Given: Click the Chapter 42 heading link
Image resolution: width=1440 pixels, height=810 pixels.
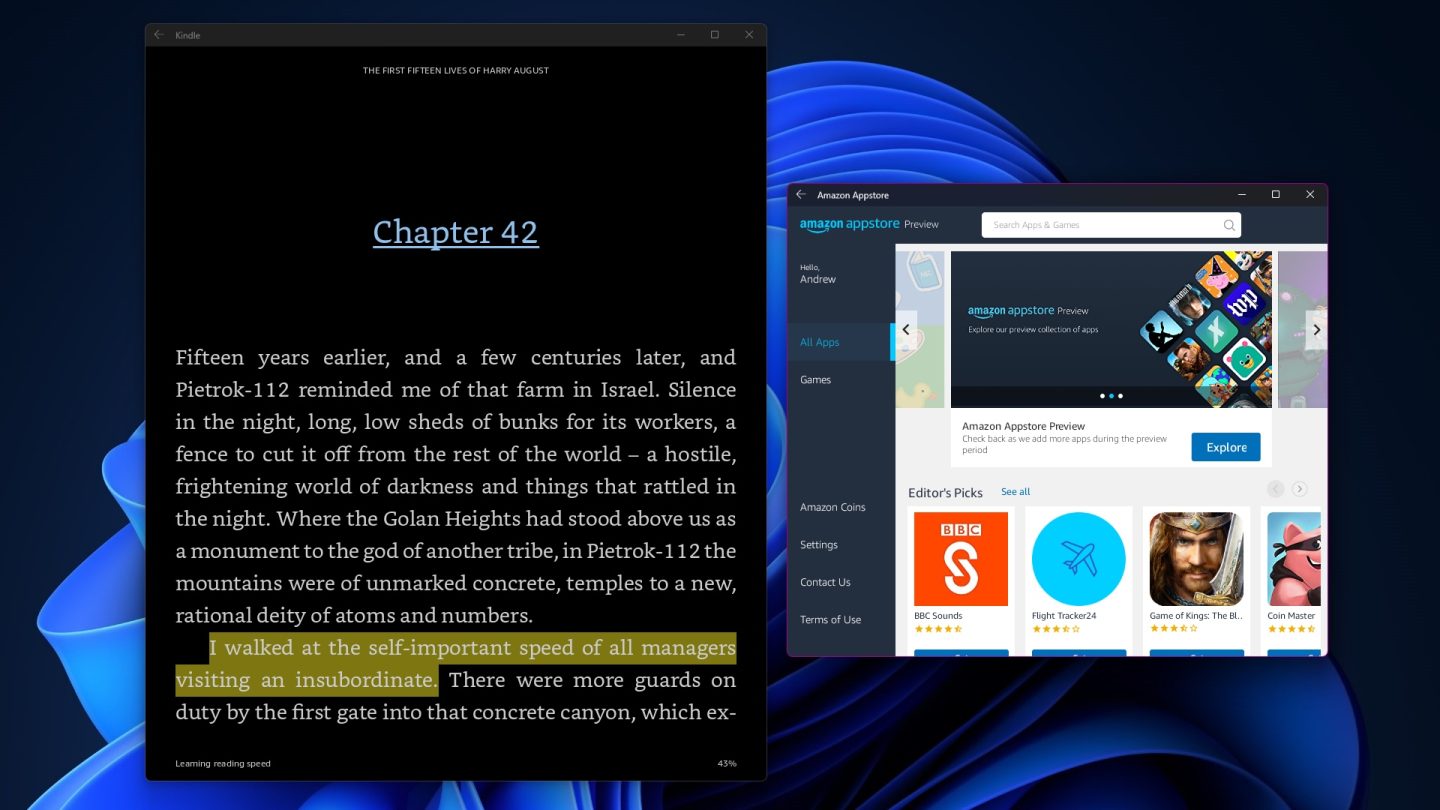Looking at the screenshot, I should tap(456, 231).
